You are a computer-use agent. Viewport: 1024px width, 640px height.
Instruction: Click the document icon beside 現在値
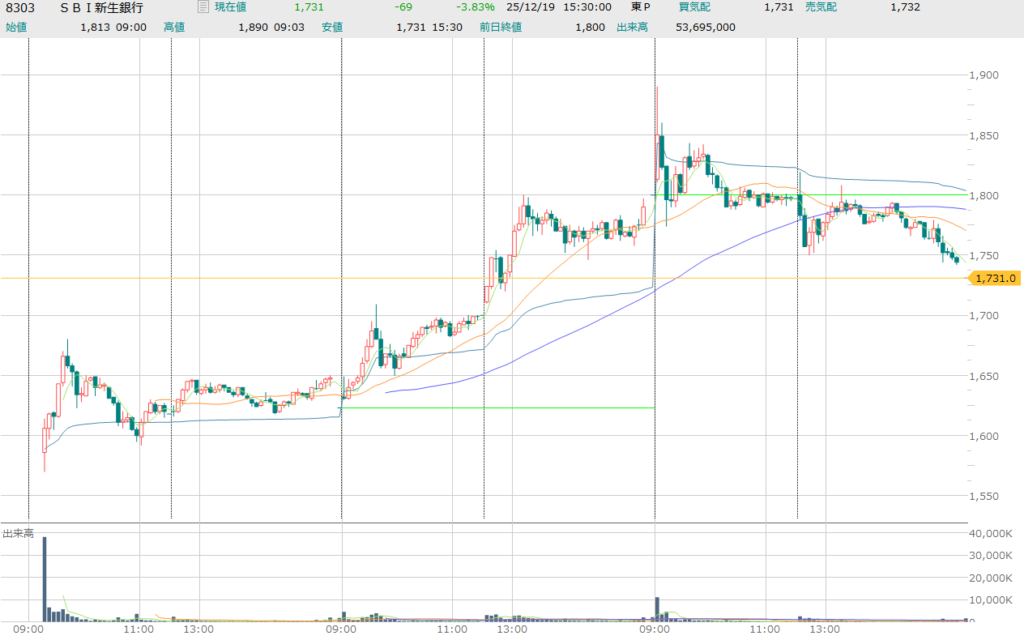[203, 7]
